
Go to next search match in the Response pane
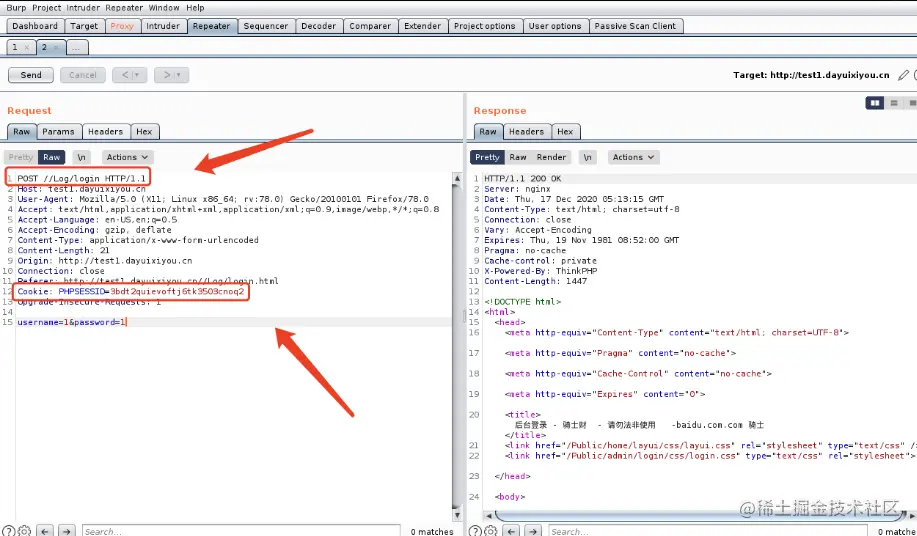click(x=533, y=531)
